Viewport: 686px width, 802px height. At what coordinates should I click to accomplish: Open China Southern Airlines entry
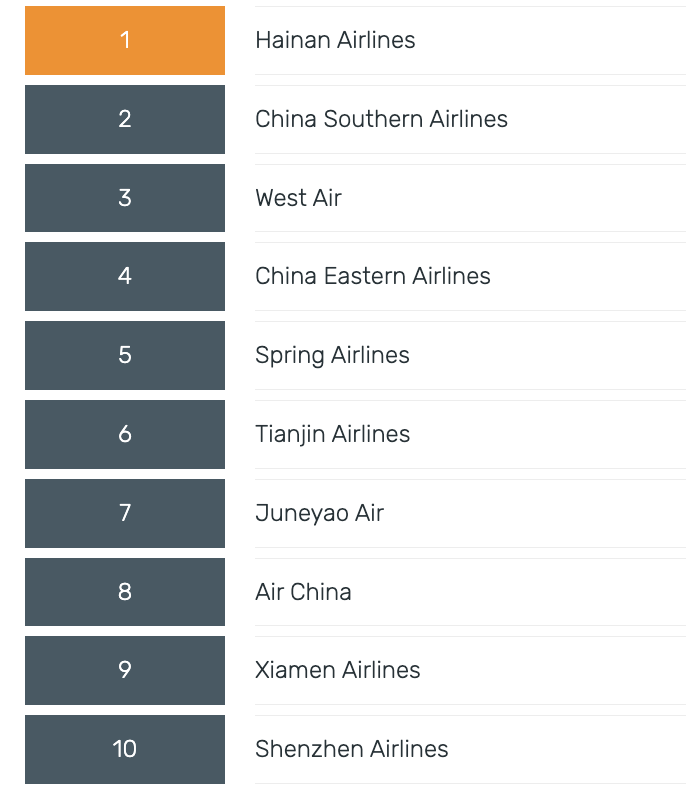(381, 119)
